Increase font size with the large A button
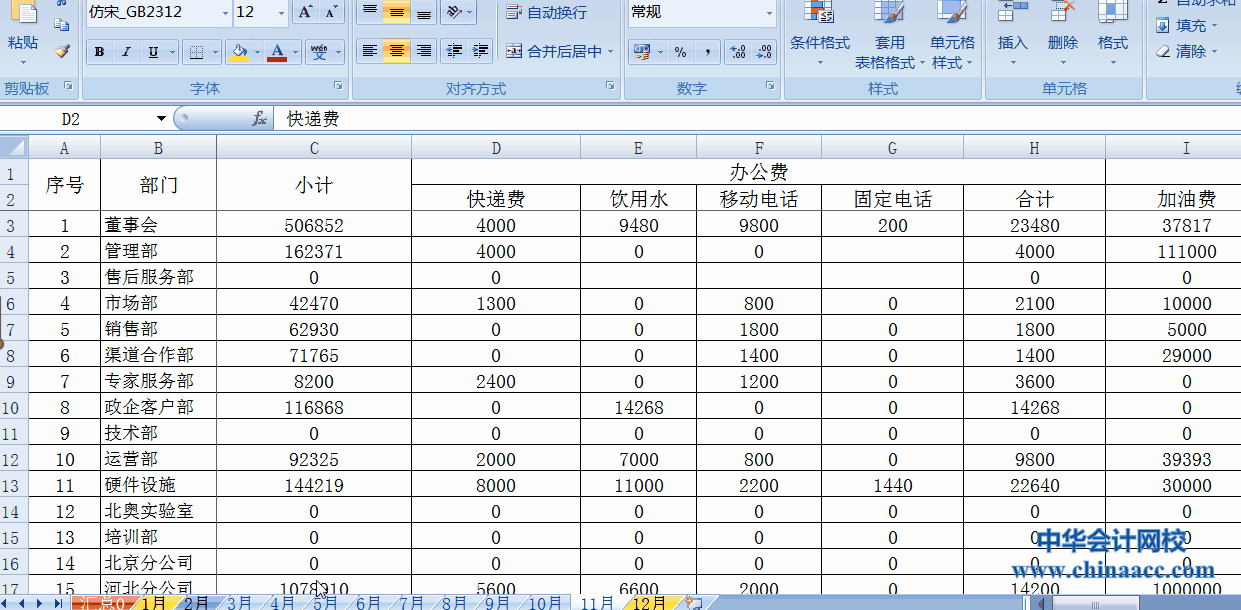This screenshot has height=610, width=1241. pyautogui.click(x=305, y=13)
